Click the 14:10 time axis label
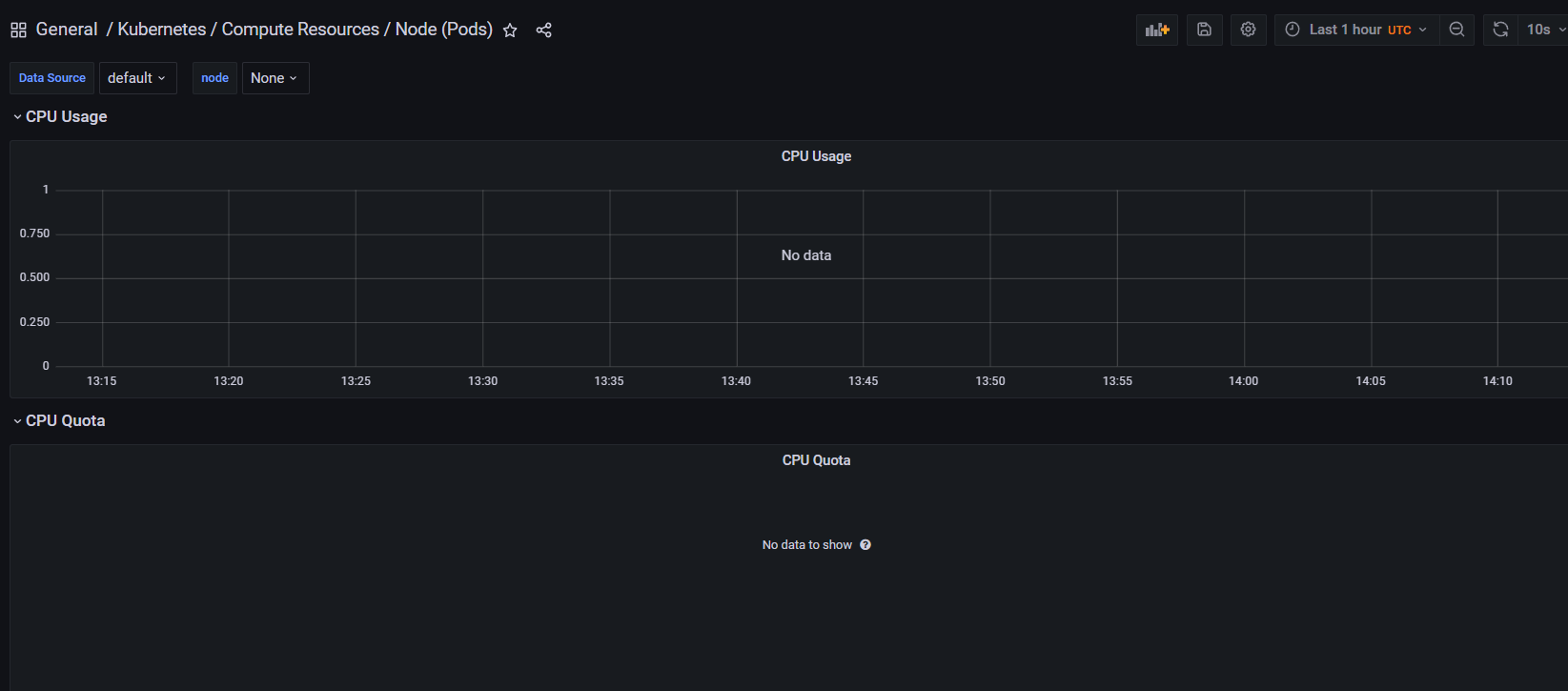The width and height of the screenshot is (1568, 691). [x=1497, y=381]
